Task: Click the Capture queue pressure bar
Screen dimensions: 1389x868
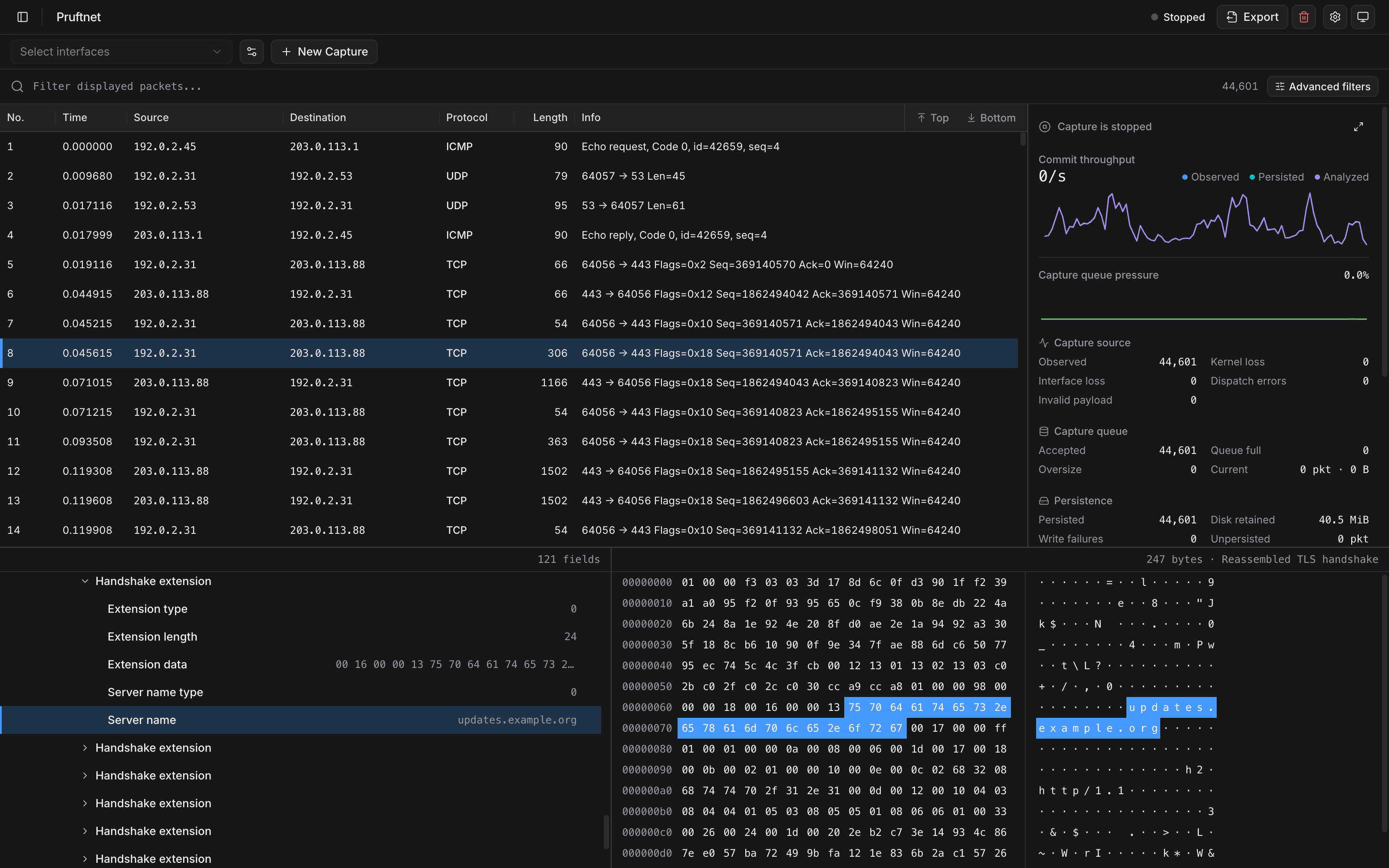Action: coord(1204,319)
